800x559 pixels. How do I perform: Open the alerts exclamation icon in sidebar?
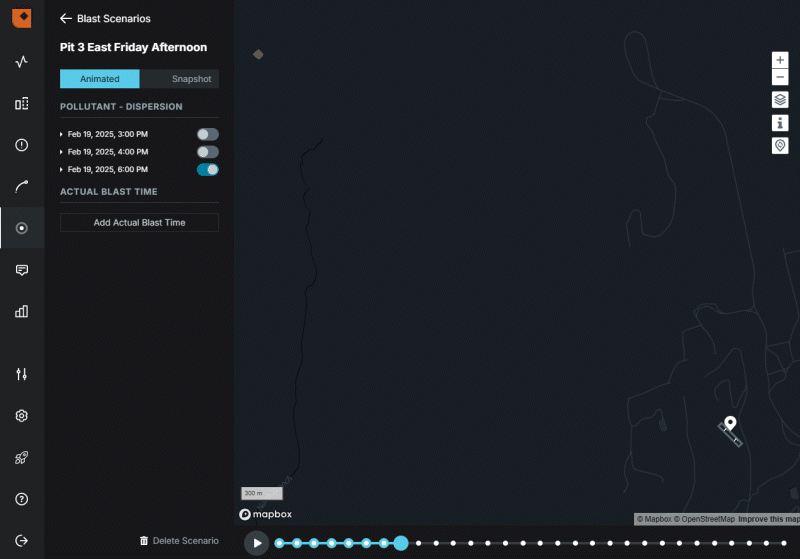[21, 145]
